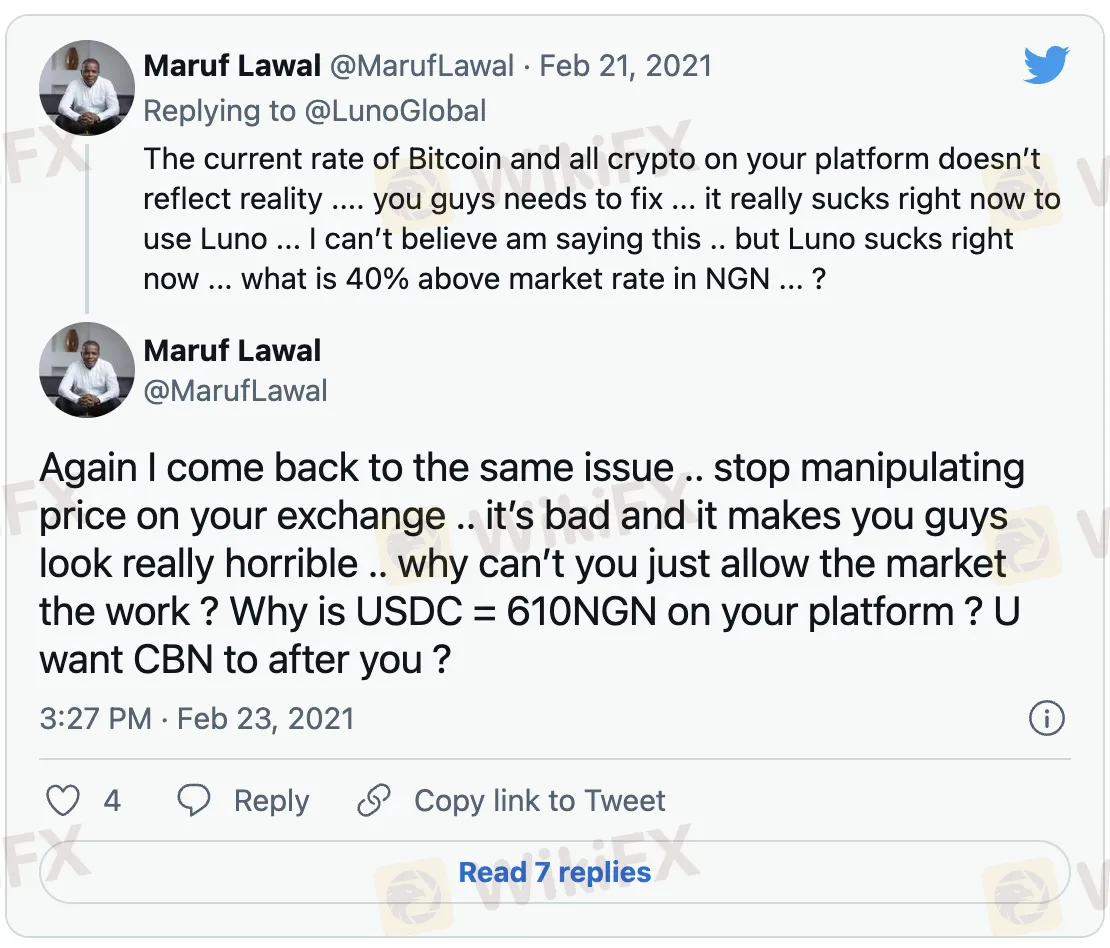Click the Feb 21, 2021 date link
This screenshot has height=948, width=1110.
[x=626, y=66]
